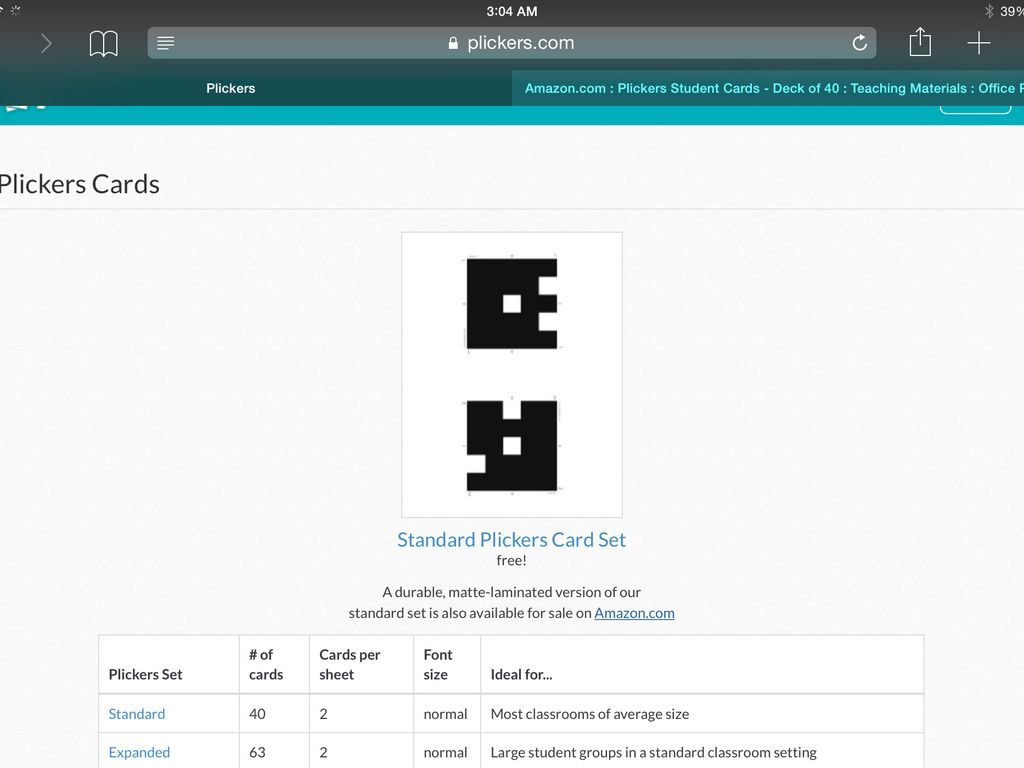The height and width of the screenshot is (768, 1024).
Task: Tap the Safari forward arrow
Action: pyautogui.click(x=46, y=43)
